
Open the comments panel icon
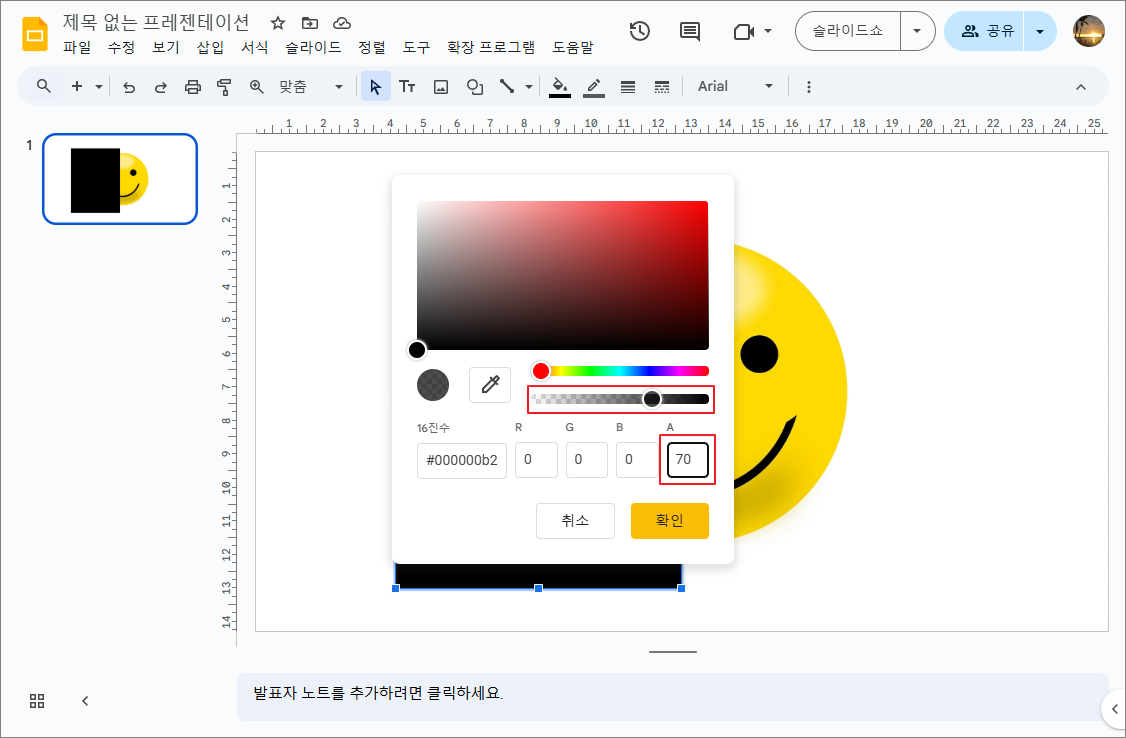[x=689, y=31]
